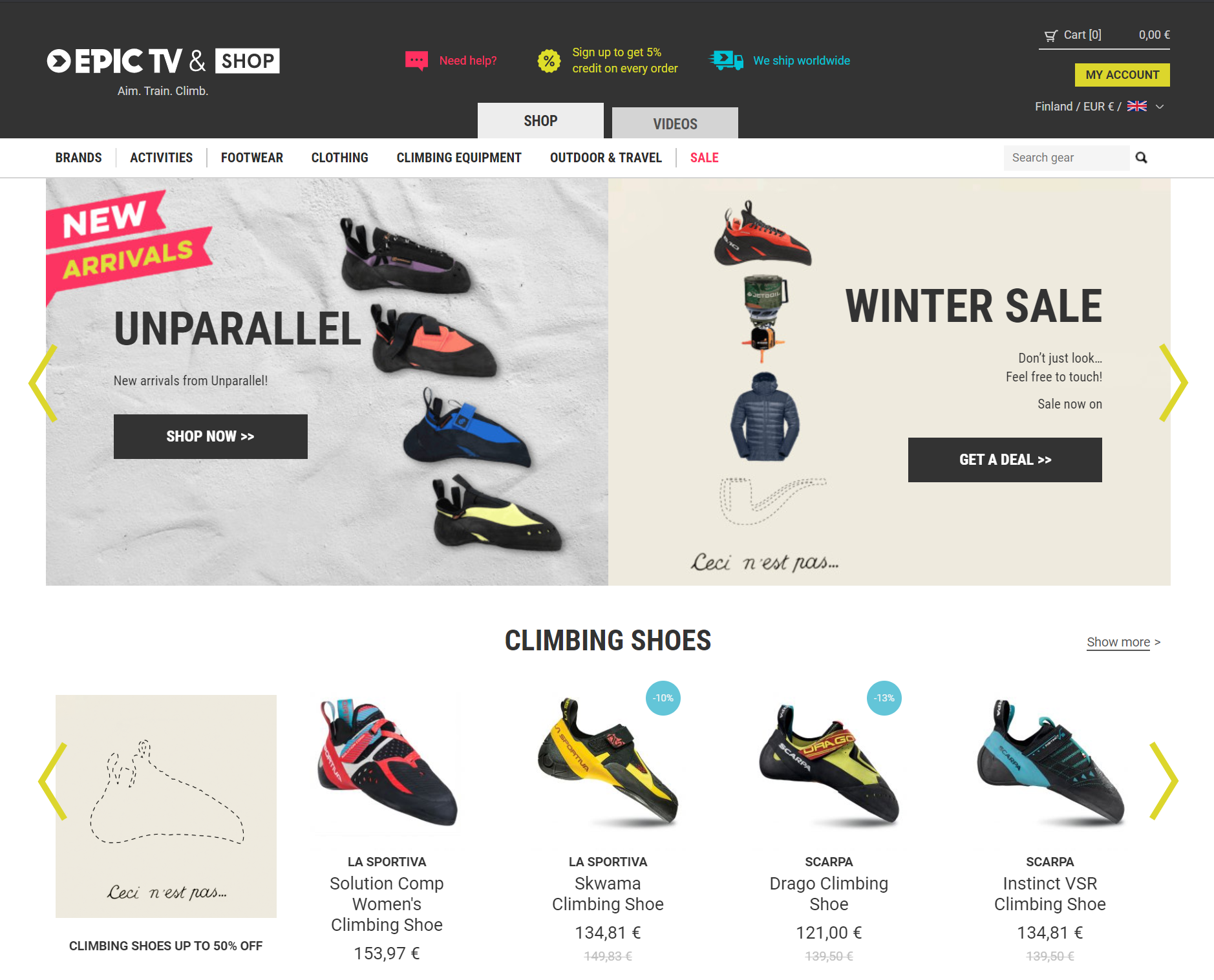This screenshot has width=1214, height=980.
Task: Show next climbing shoes in carousel
Action: coord(1164,781)
